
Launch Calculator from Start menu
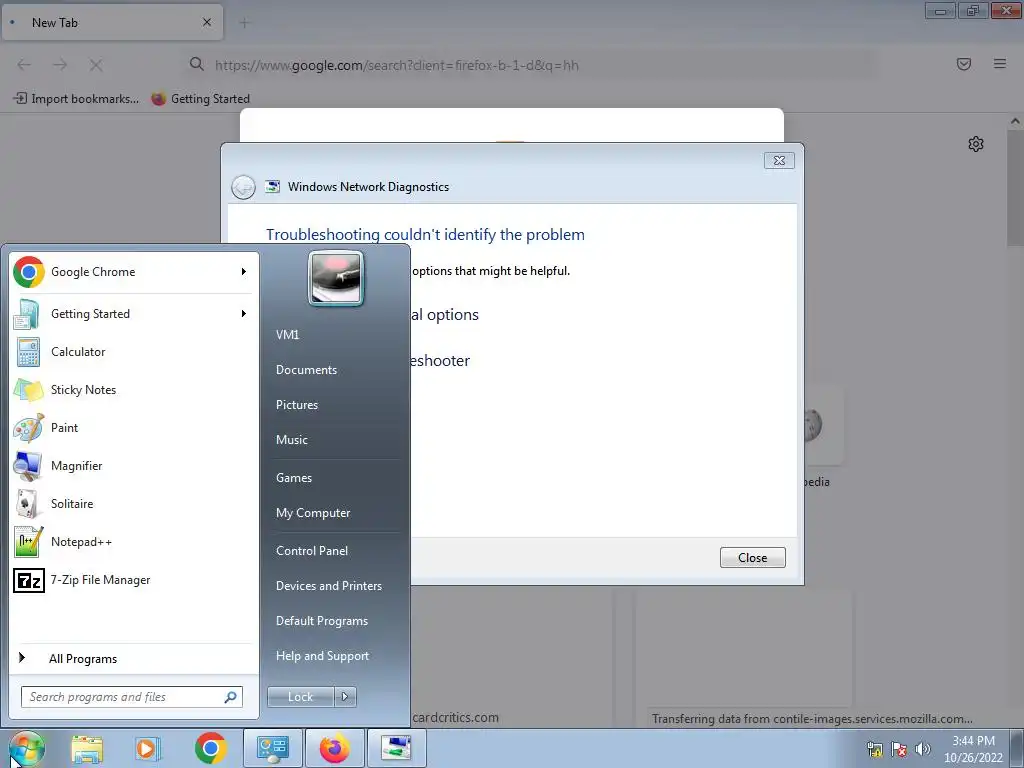(x=134, y=352)
